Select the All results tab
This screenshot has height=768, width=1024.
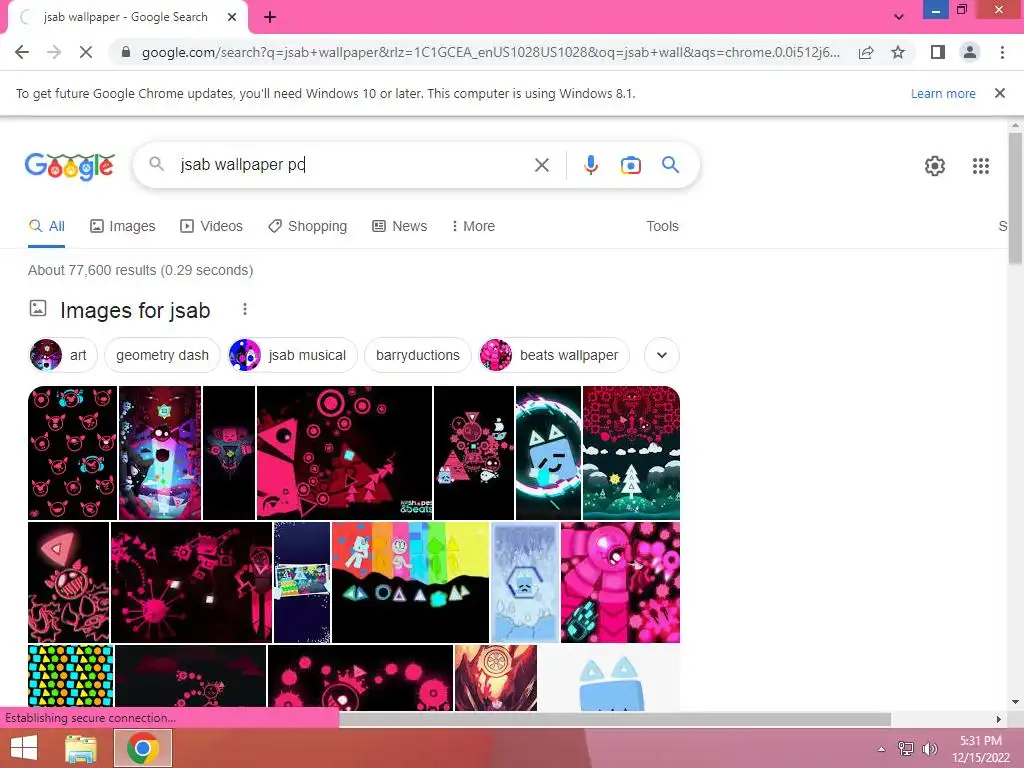point(46,227)
